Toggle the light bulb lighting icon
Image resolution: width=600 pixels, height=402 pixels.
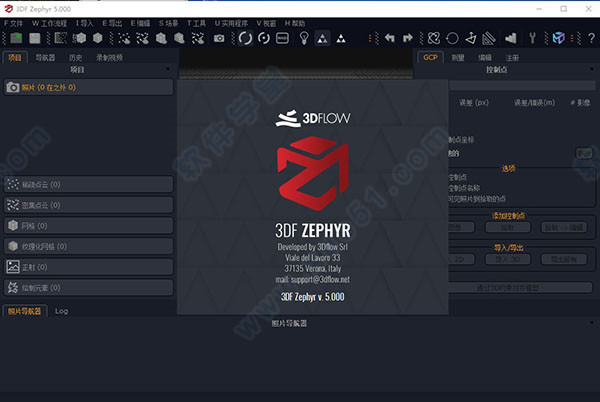tap(304, 38)
